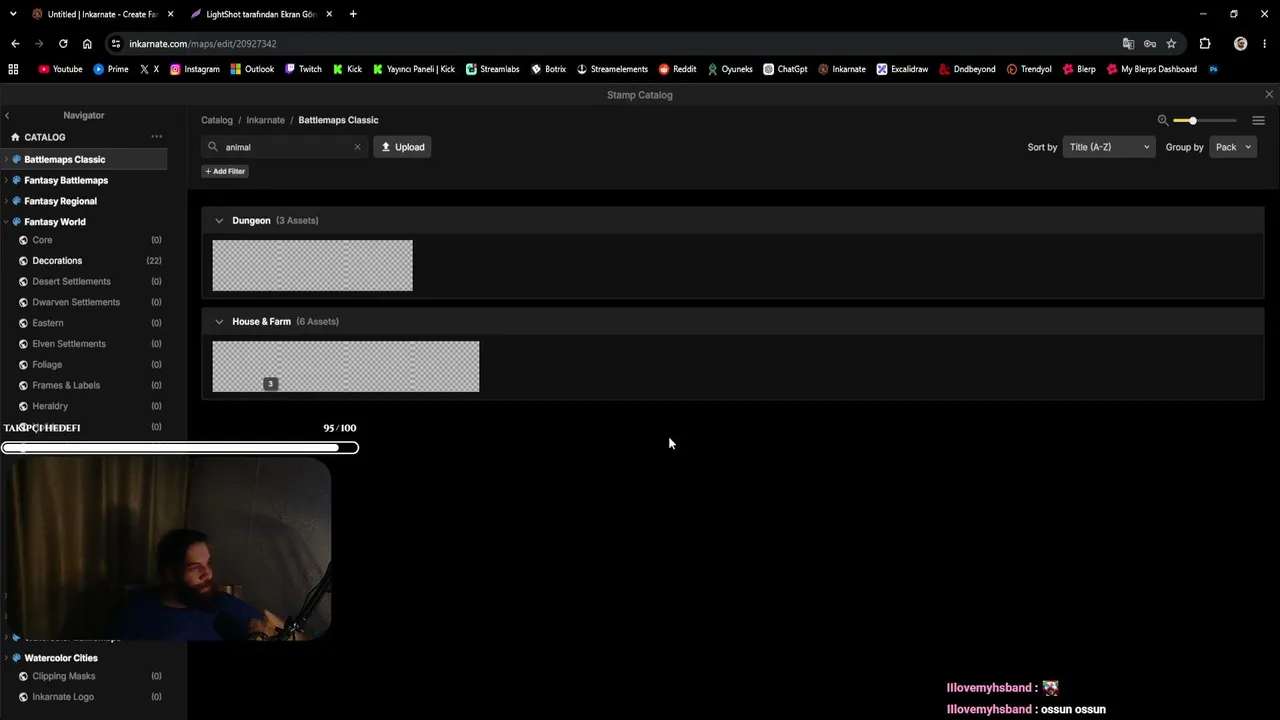Expand the Fantasy Regional tree node

pyautogui.click(x=6, y=201)
